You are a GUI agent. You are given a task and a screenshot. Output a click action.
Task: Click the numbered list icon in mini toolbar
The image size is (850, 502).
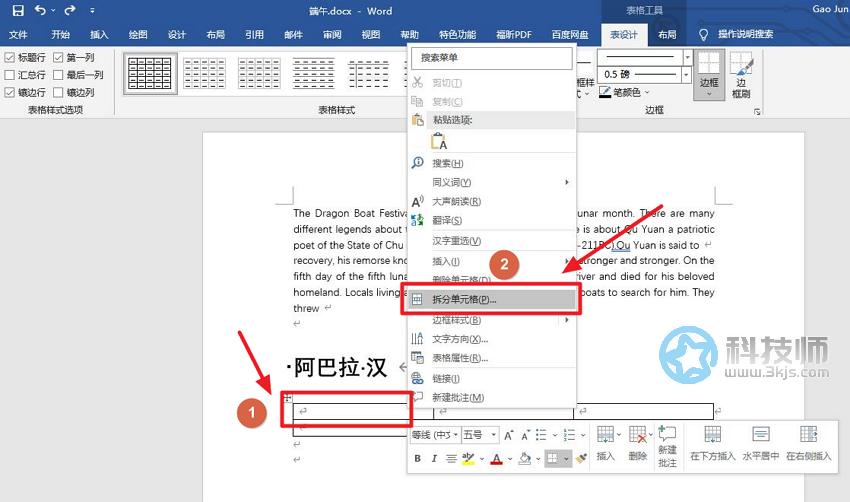point(569,435)
